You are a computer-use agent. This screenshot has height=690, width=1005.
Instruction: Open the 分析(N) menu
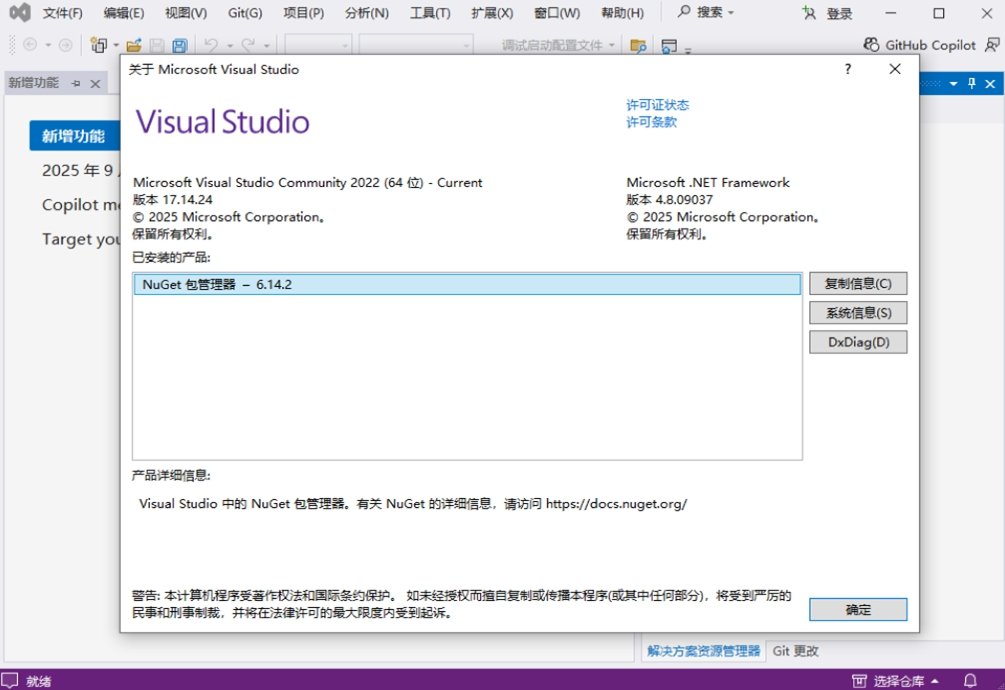coord(367,13)
